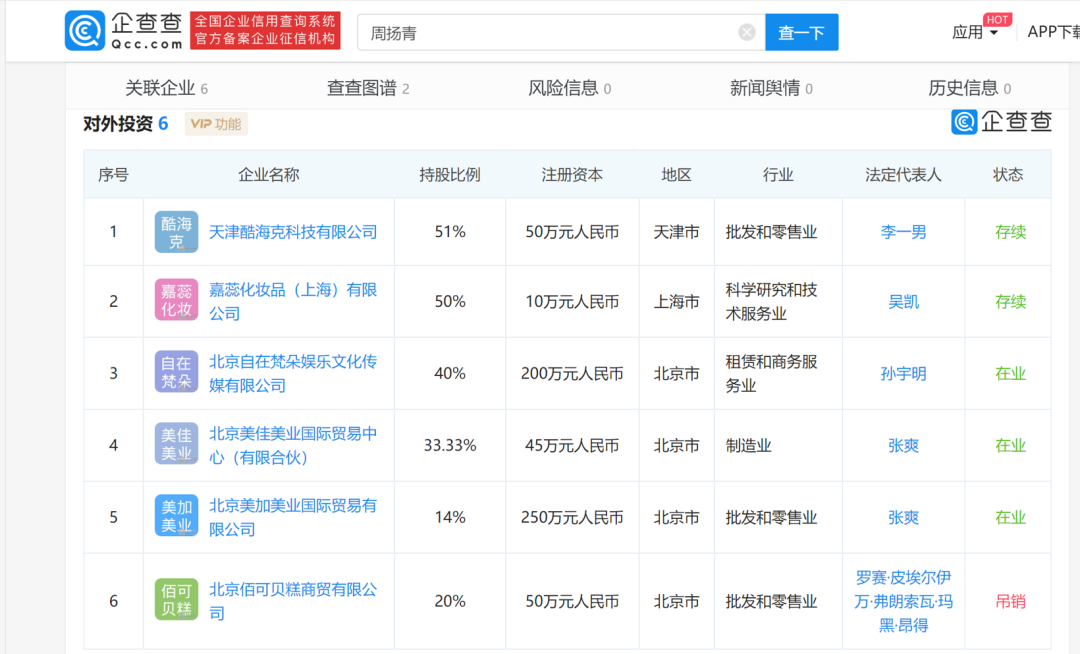The width and height of the screenshot is (1080, 654).
Task: Click the 存续 status in the 酷海克 row
Action: 1010,232
